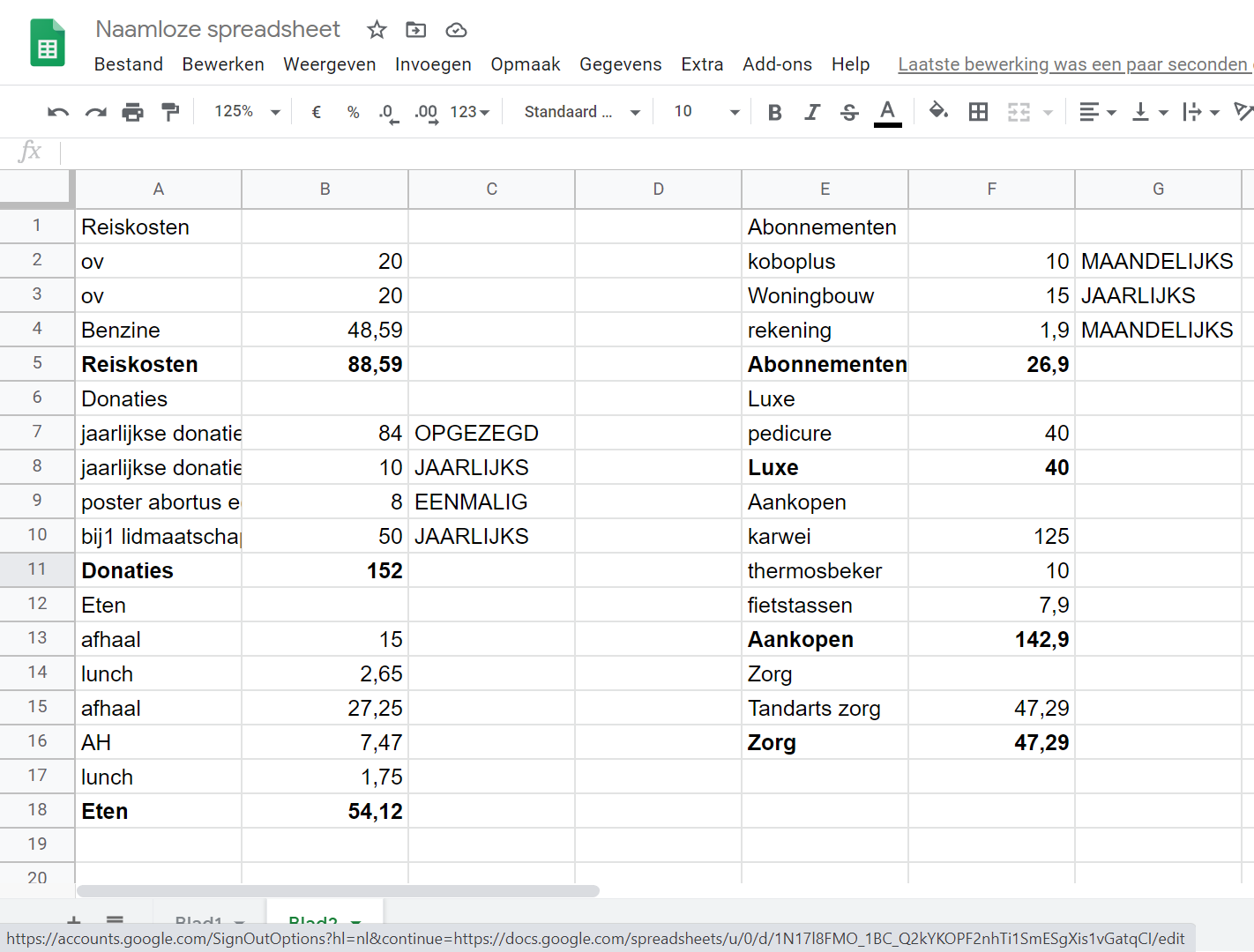Print the spreadsheet
This screenshot has height=952, width=1254.
[132, 112]
